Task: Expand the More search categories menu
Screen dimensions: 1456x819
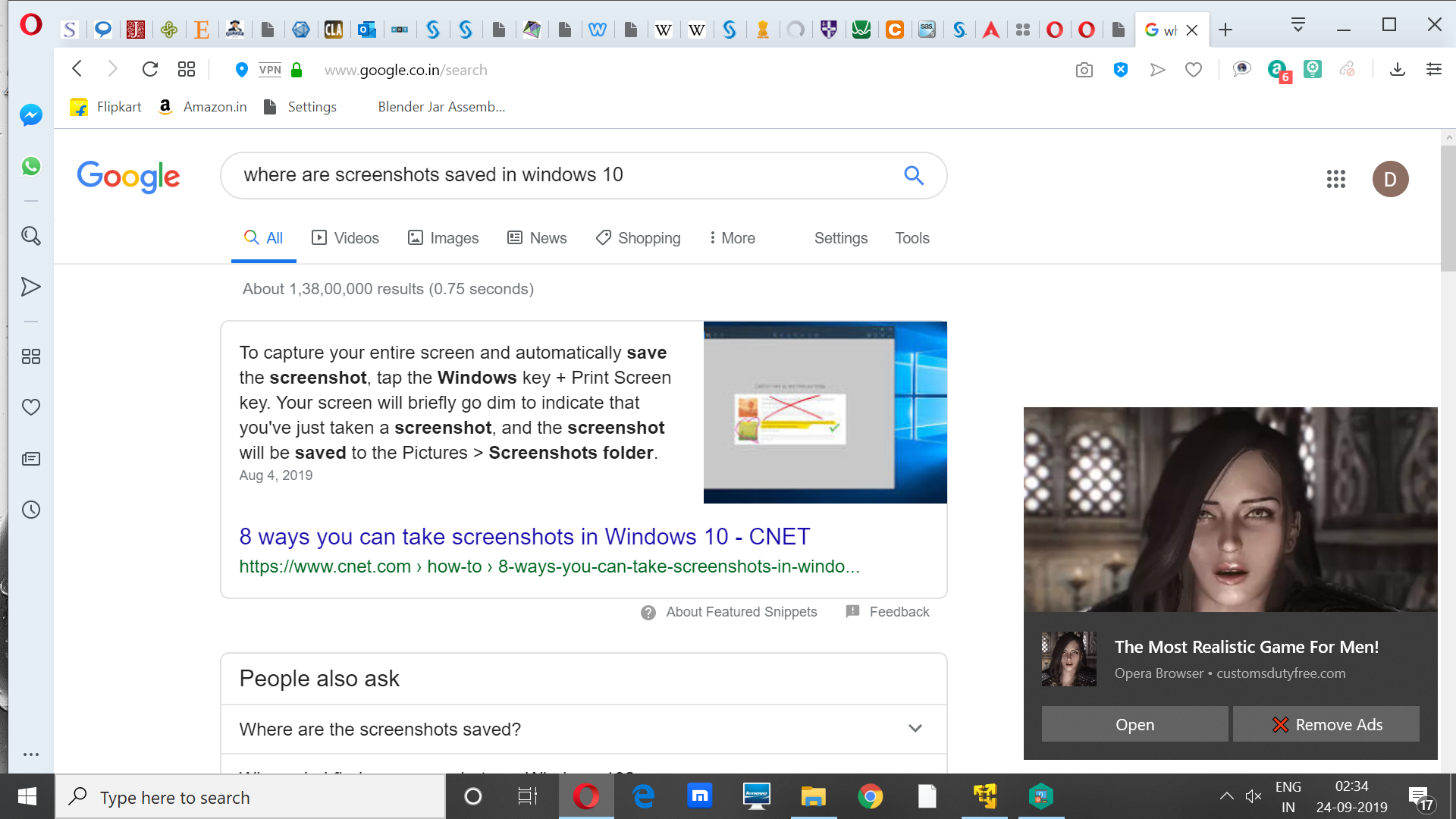Action: 732,238
